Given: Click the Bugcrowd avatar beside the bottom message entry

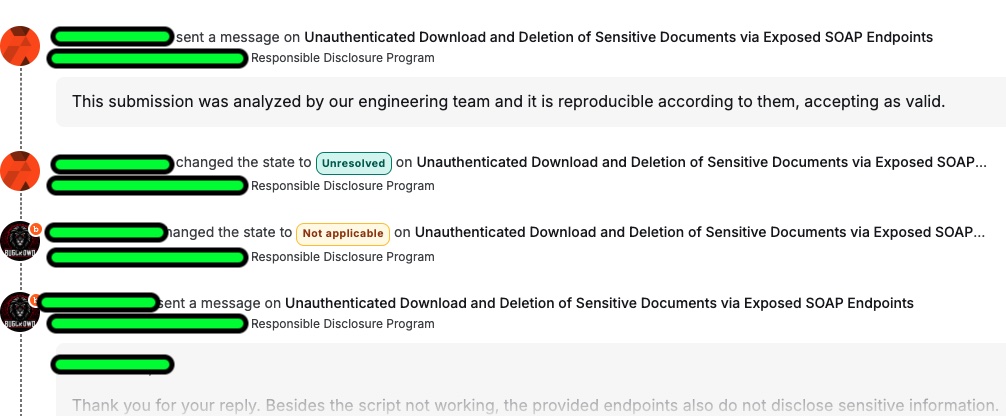Looking at the screenshot, I should click(20, 313).
